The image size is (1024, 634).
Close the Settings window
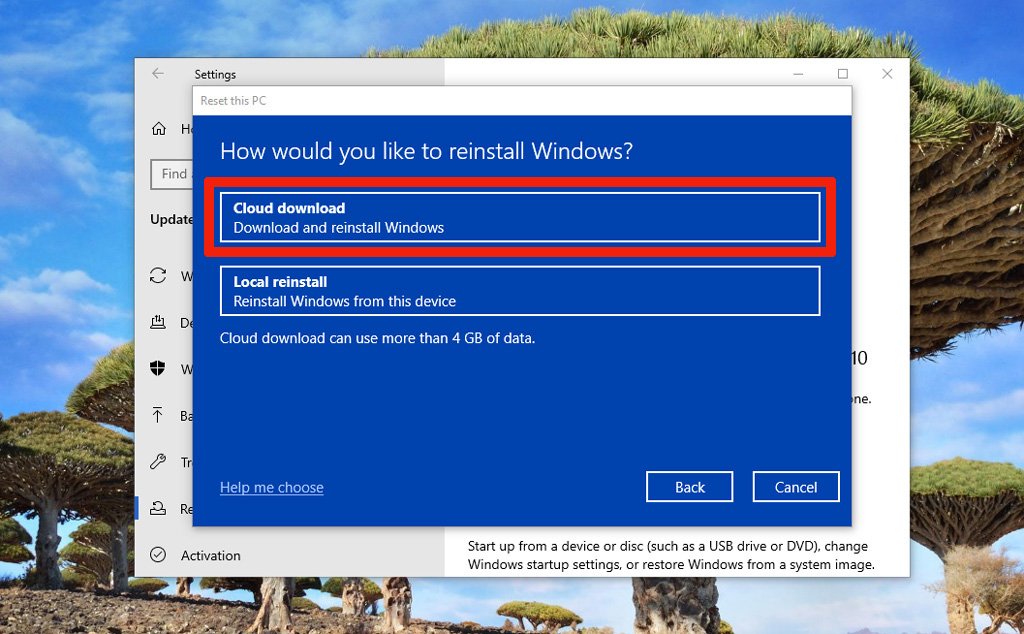tap(887, 74)
